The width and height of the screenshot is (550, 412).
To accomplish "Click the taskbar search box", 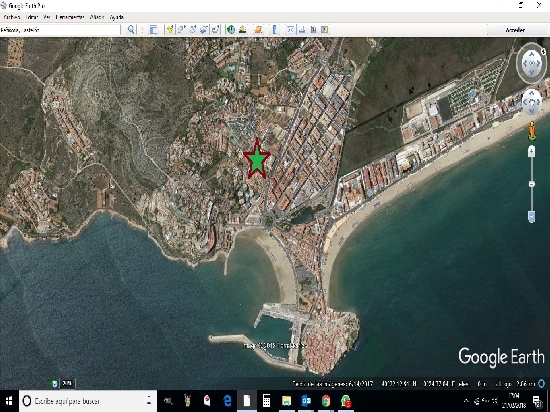I will [x=88, y=401].
